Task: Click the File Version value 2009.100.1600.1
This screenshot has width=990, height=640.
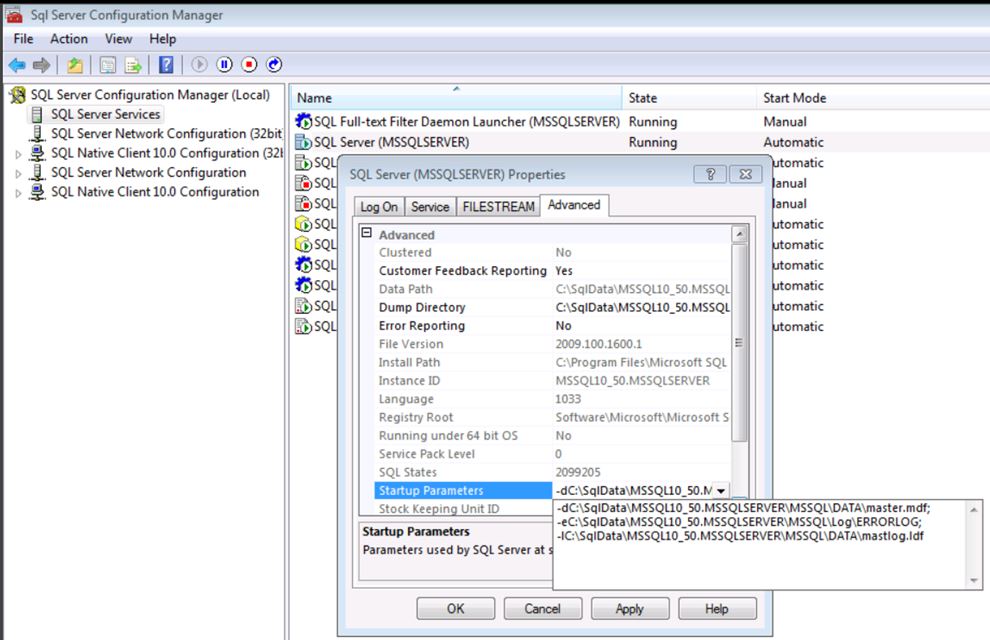Action: pyautogui.click(x=599, y=344)
